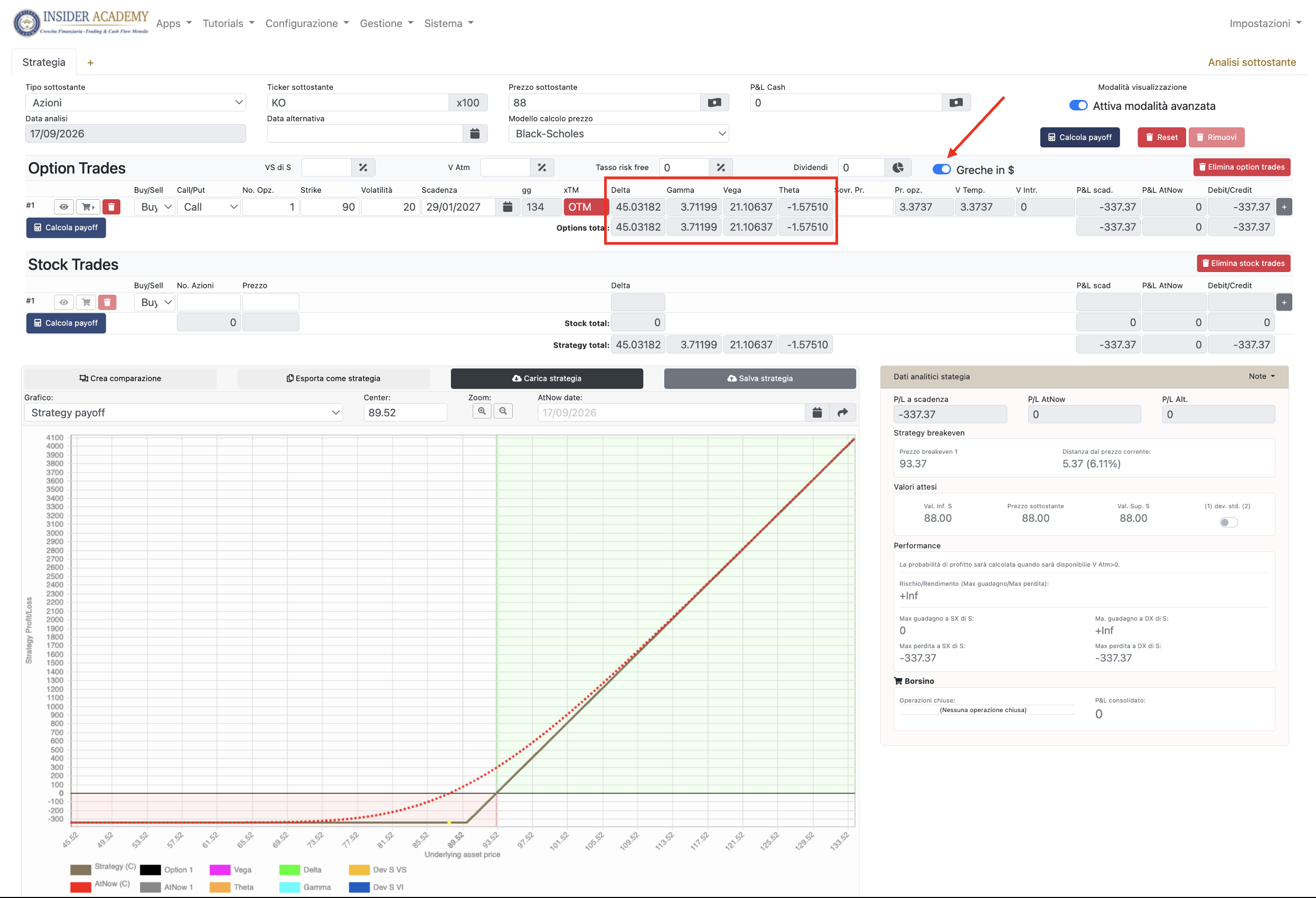Open the Analisi sottostante tab
1316x898 pixels.
[x=1252, y=62]
